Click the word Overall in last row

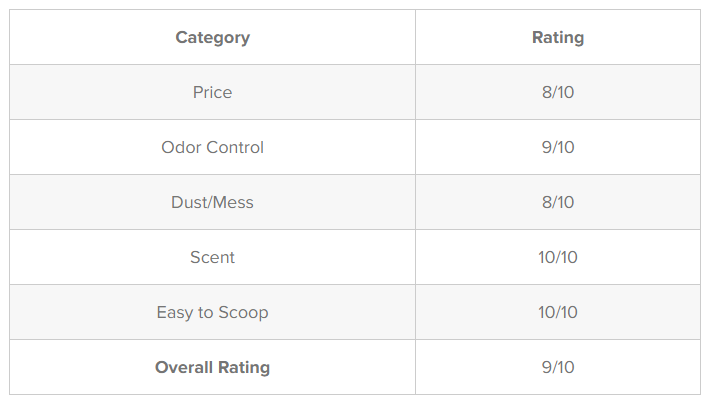pos(184,367)
